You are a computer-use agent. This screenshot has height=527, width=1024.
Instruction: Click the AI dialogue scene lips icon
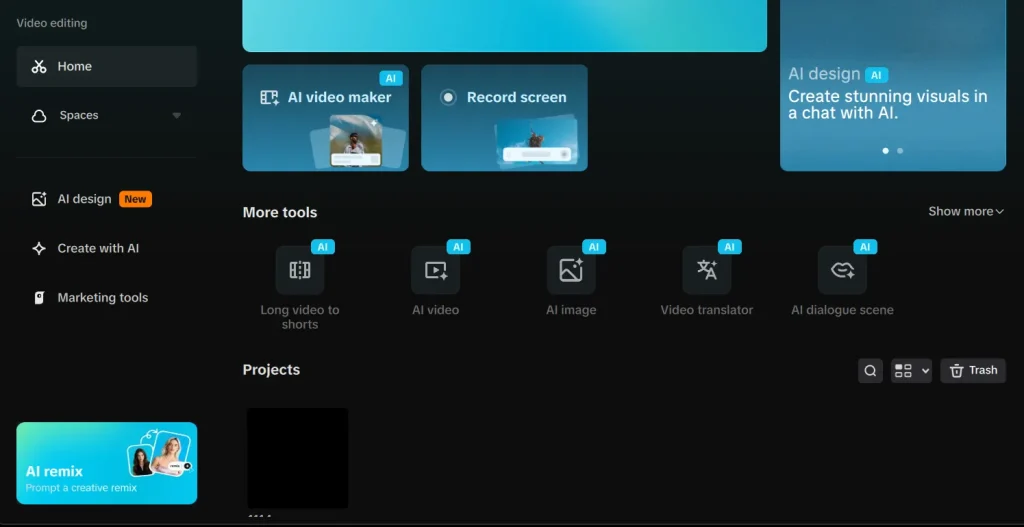click(x=842, y=270)
